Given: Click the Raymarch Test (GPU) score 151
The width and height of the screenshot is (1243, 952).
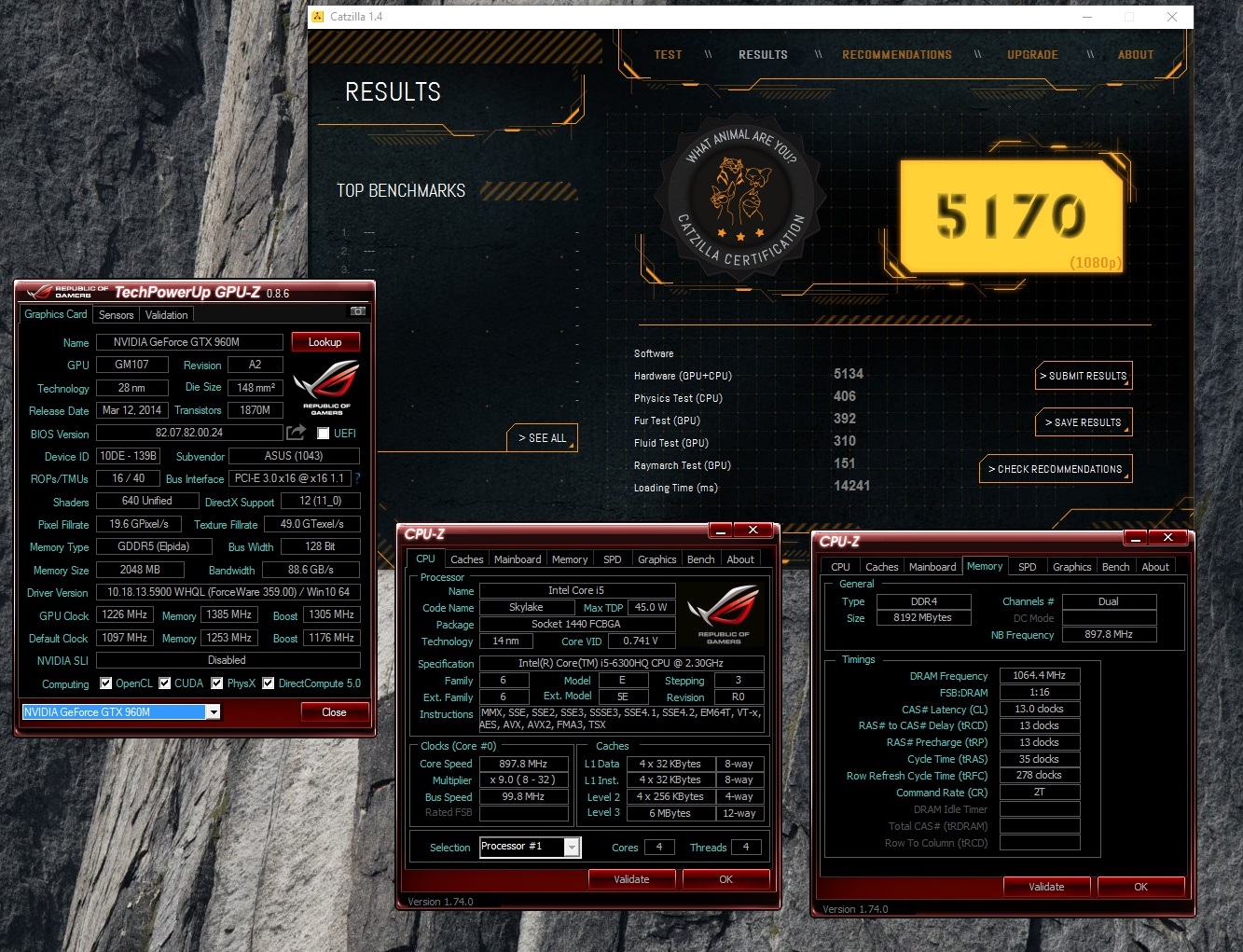Looking at the screenshot, I should tap(845, 463).
